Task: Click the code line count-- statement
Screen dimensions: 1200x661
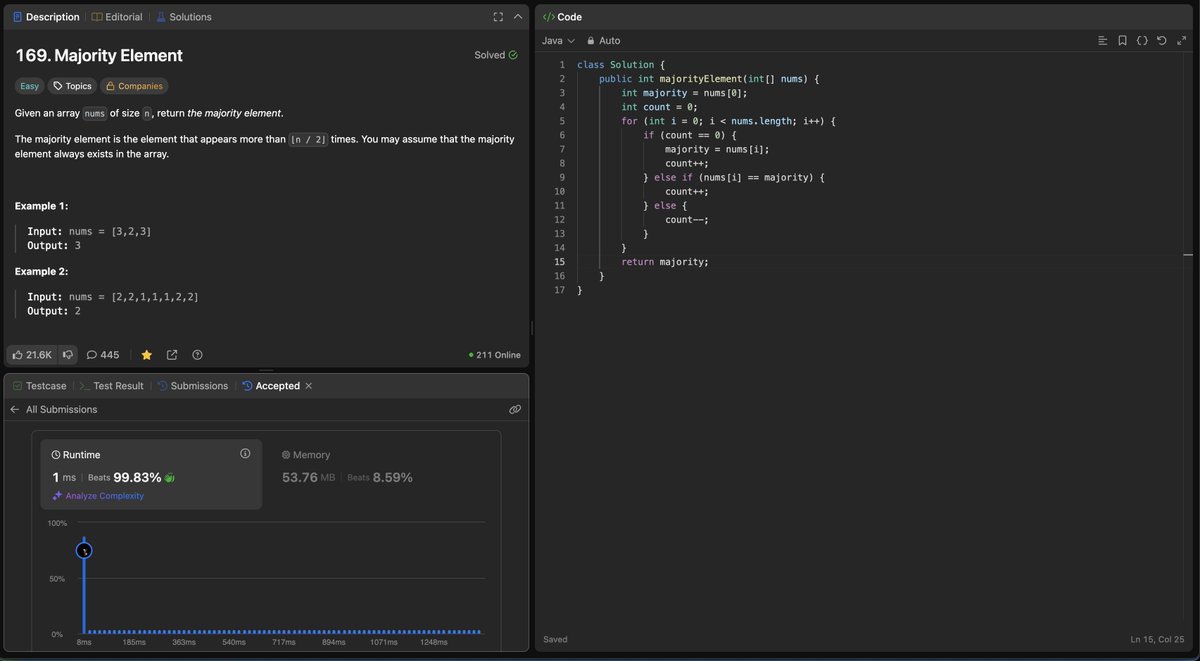Action: [x=687, y=220]
